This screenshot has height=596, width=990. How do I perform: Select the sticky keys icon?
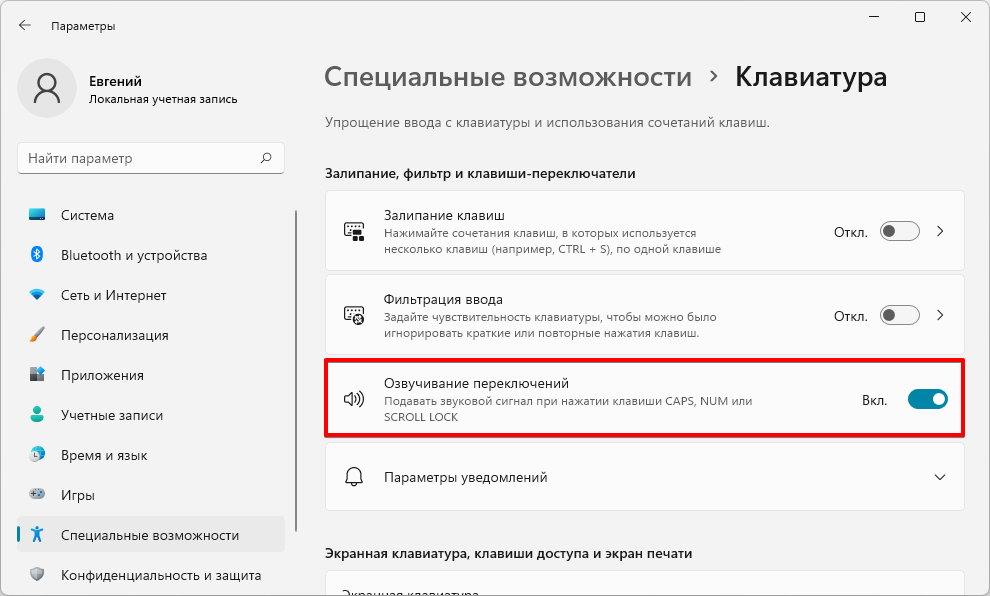pyautogui.click(x=354, y=231)
